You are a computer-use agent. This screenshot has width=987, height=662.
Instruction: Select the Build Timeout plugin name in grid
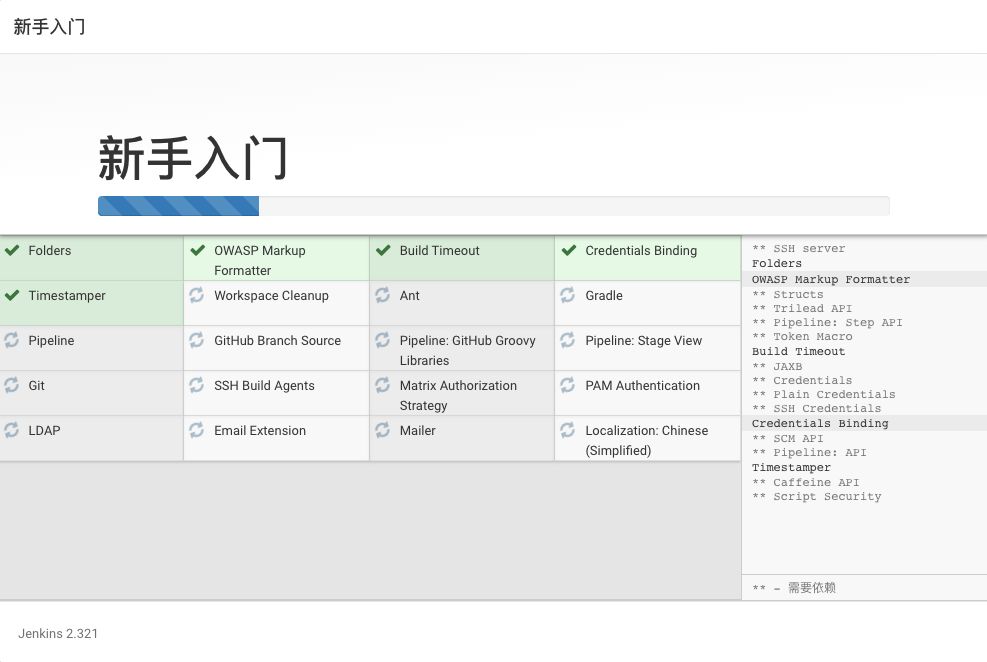pos(439,250)
